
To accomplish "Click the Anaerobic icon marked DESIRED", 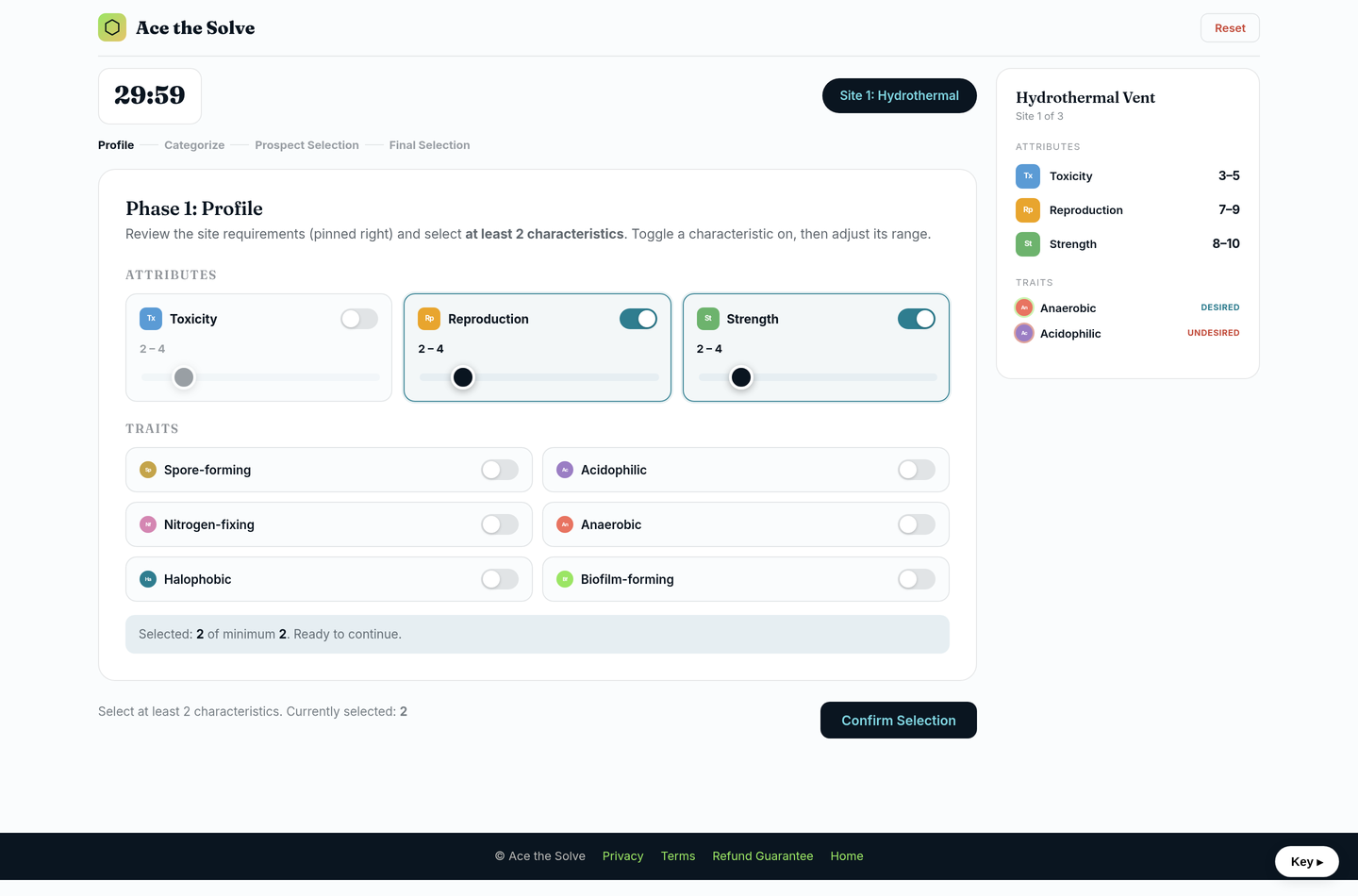I will tap(1024, 307).
